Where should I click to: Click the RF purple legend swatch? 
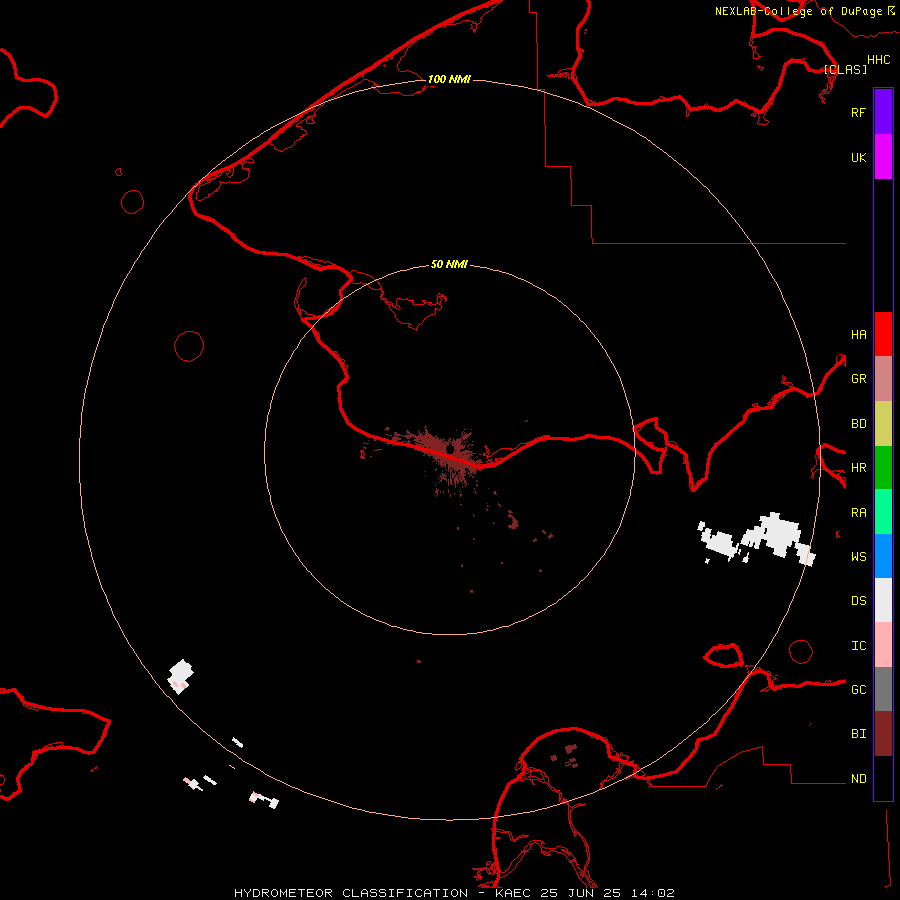(883, 112)
